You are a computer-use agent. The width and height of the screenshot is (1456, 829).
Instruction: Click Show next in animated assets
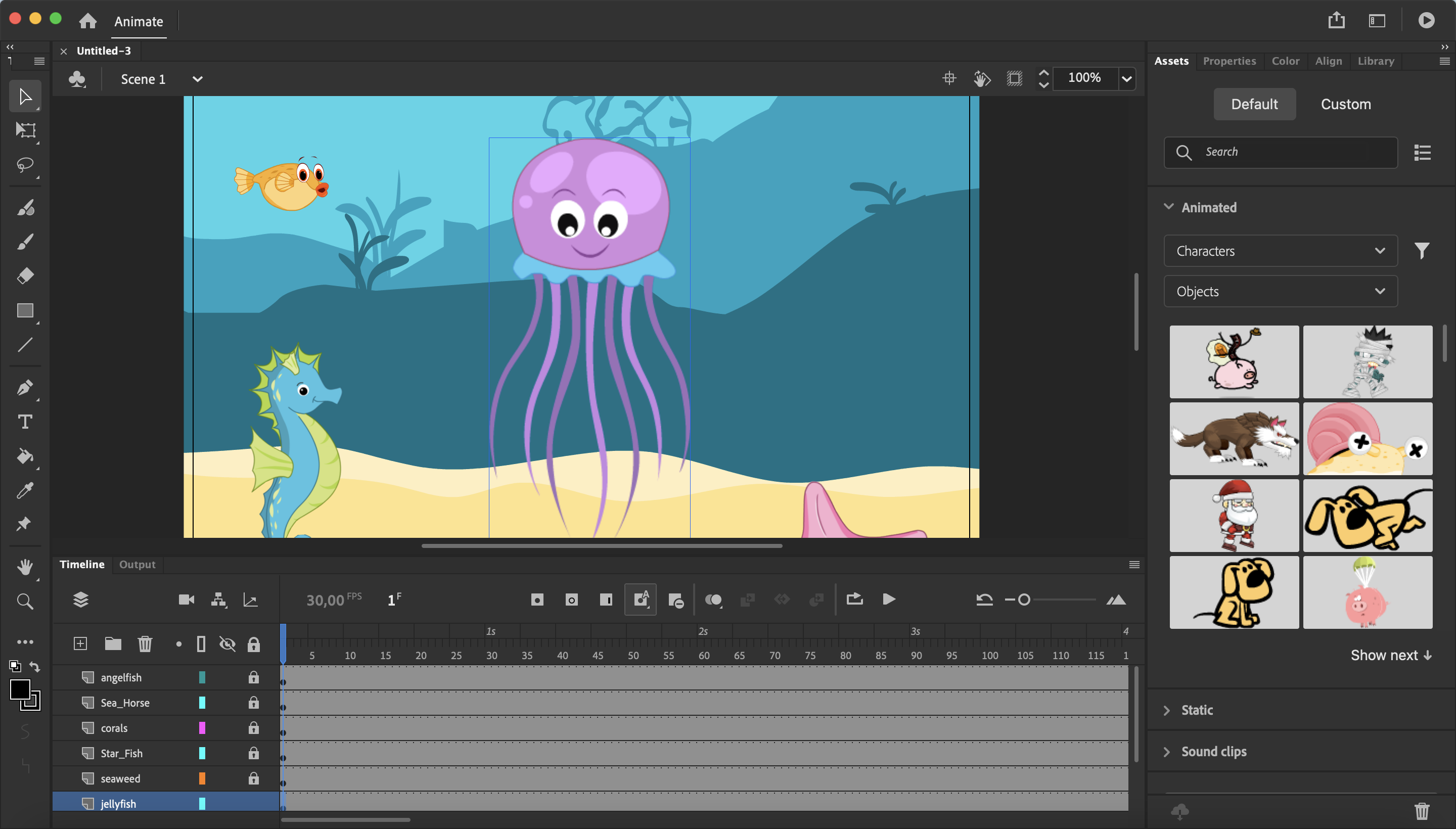[x=1391, y=655]
